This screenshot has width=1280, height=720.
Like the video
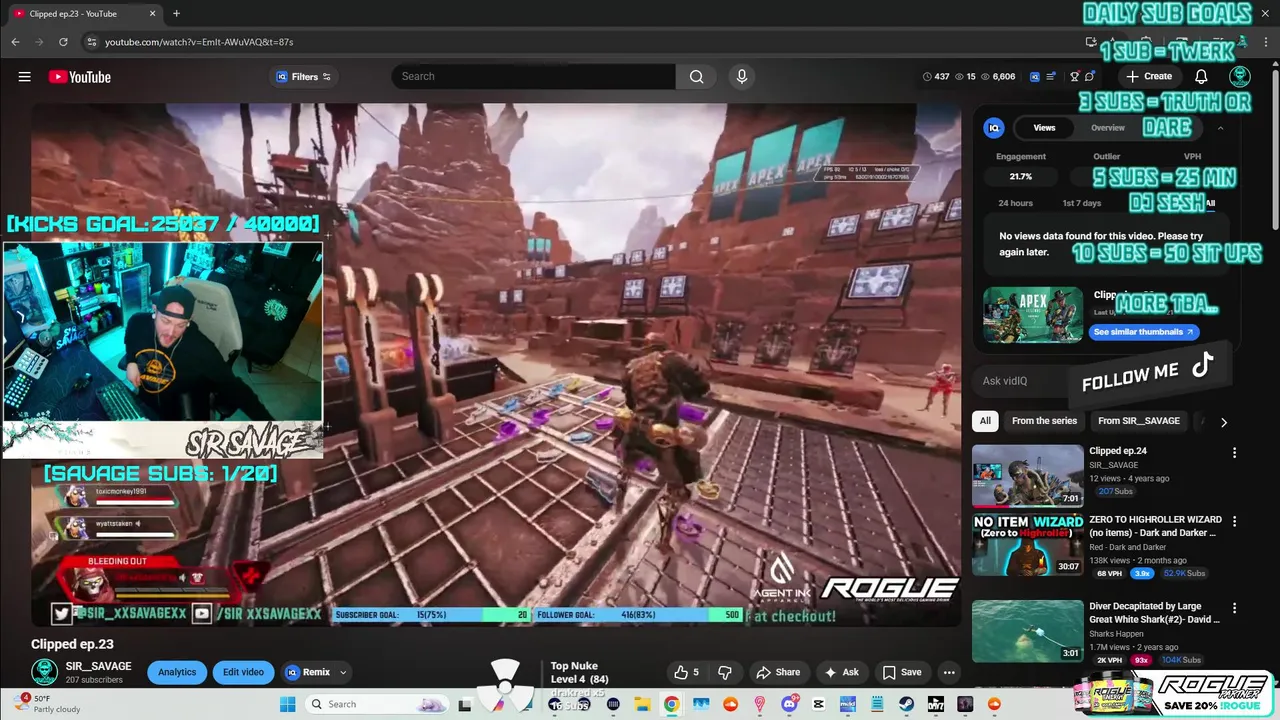(686, 672)
